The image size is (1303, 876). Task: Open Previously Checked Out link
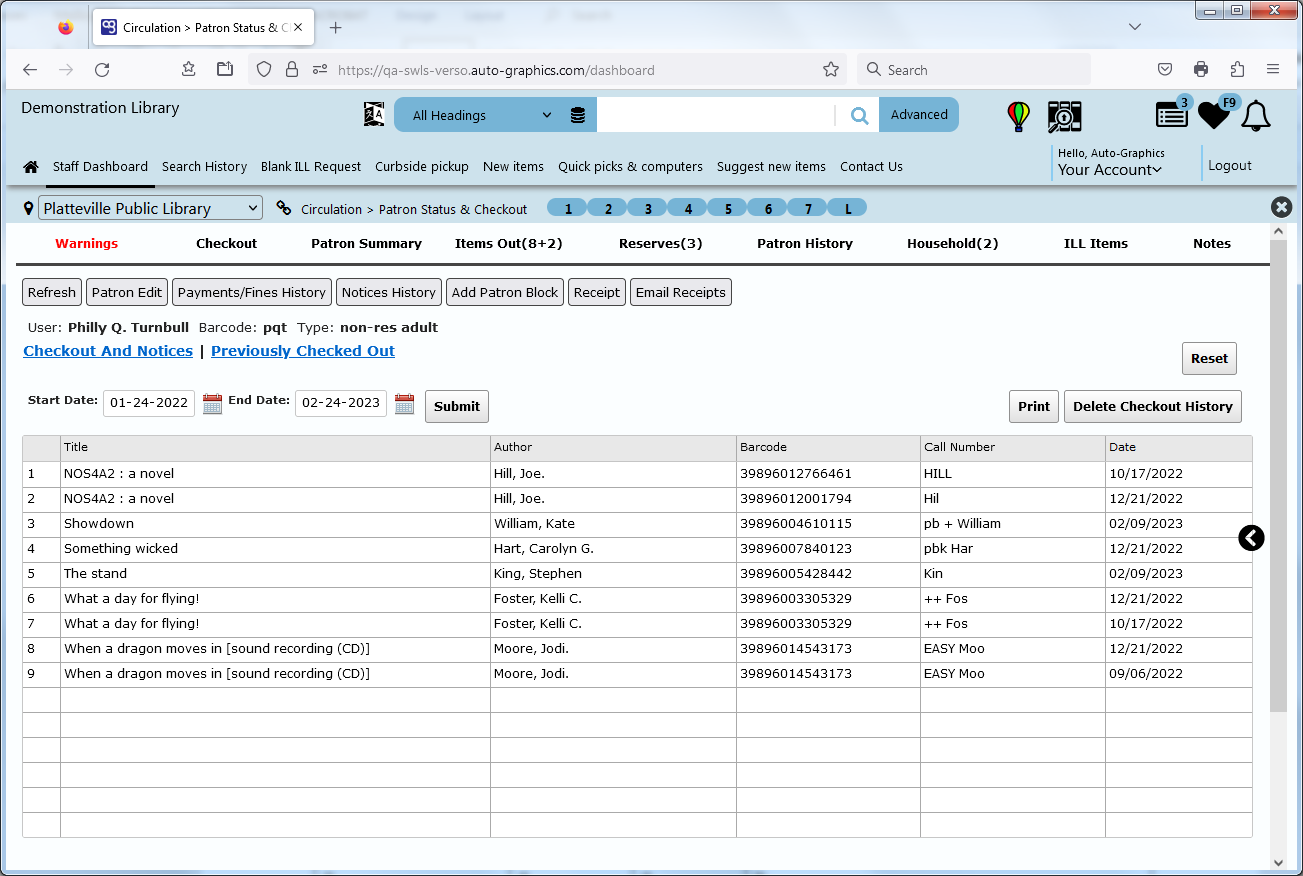[303, 351]
